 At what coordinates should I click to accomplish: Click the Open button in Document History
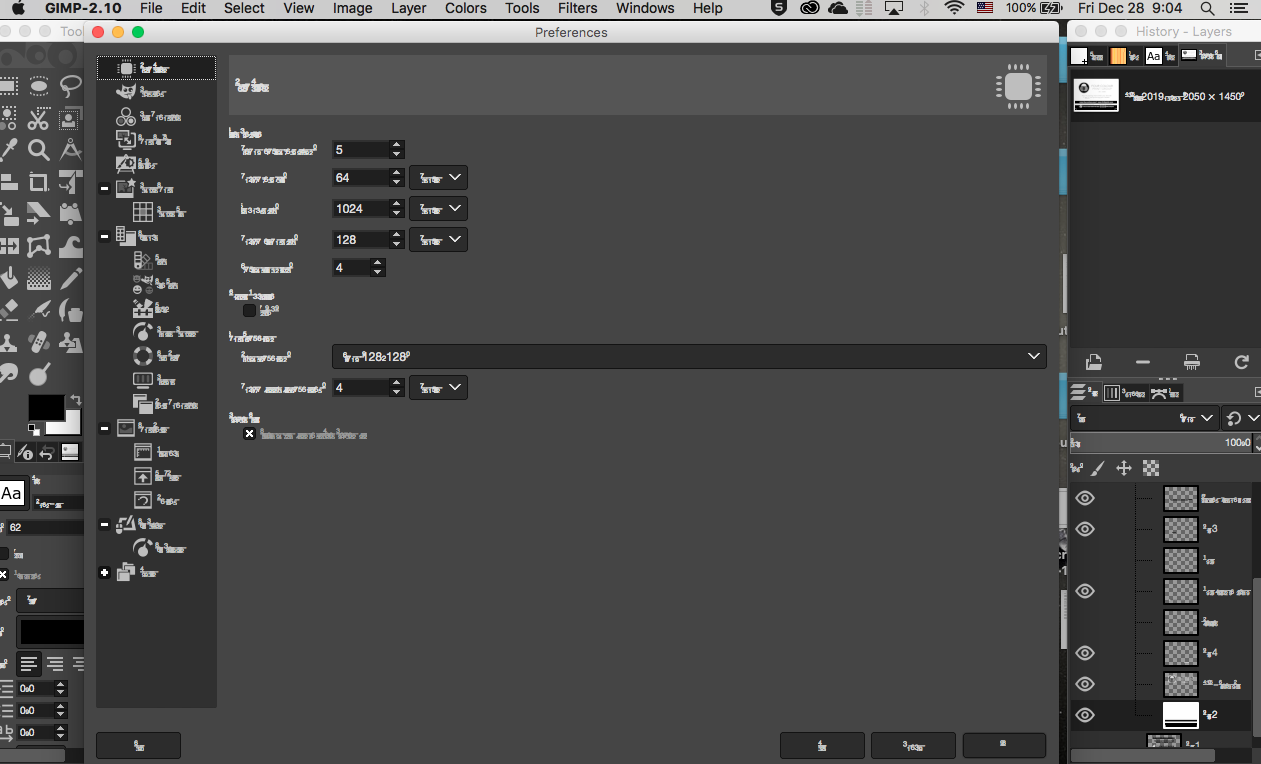(1094, 362)
